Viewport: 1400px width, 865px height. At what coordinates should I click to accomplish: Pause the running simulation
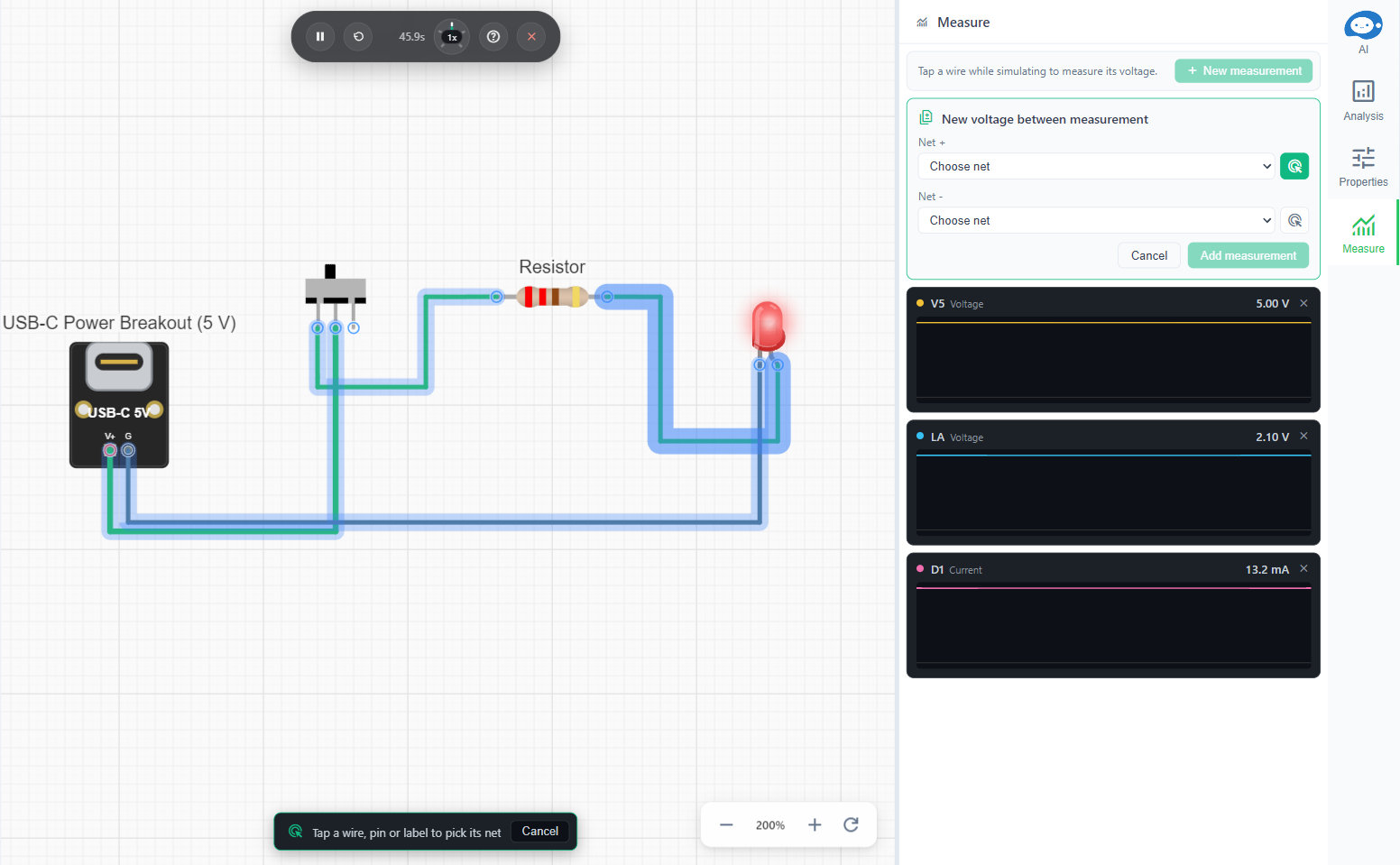(x=320, y=37)
